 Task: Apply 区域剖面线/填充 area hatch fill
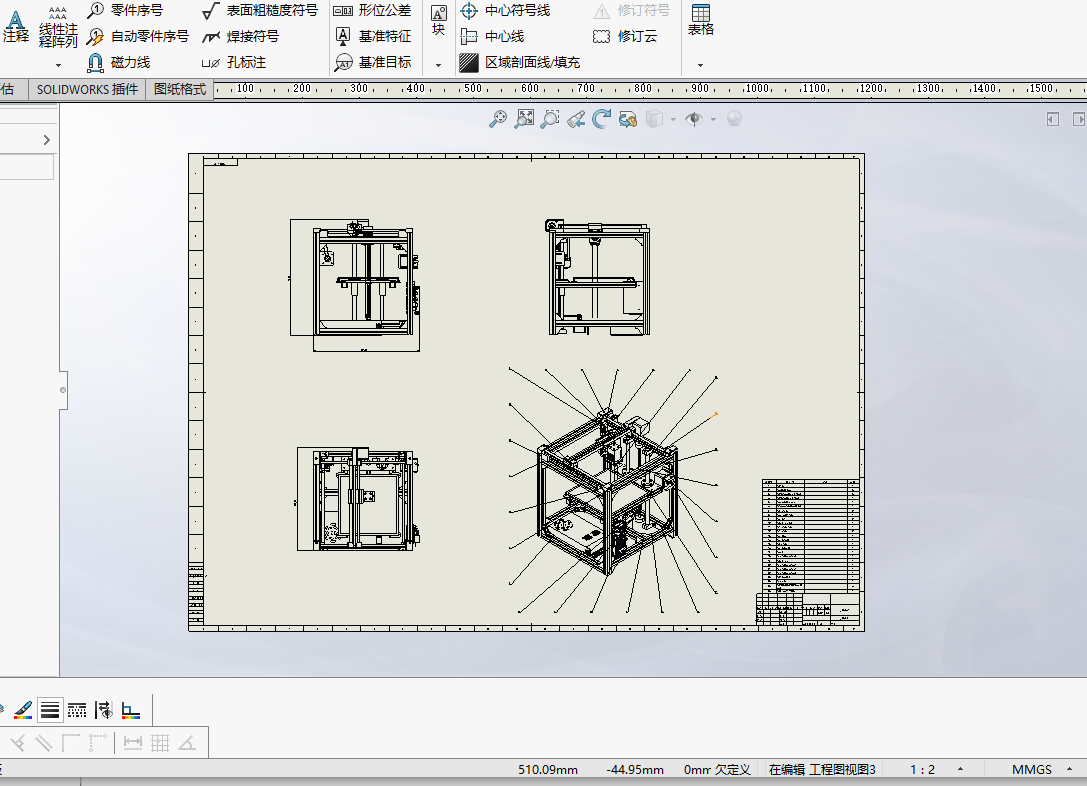[x=520, y=62]
